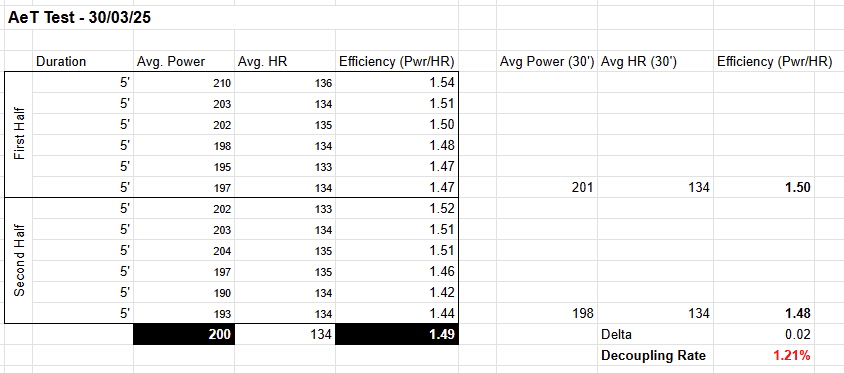844x373 pixels.
Task: Select the black total power cell 200
Action: (x=184, y=334)
